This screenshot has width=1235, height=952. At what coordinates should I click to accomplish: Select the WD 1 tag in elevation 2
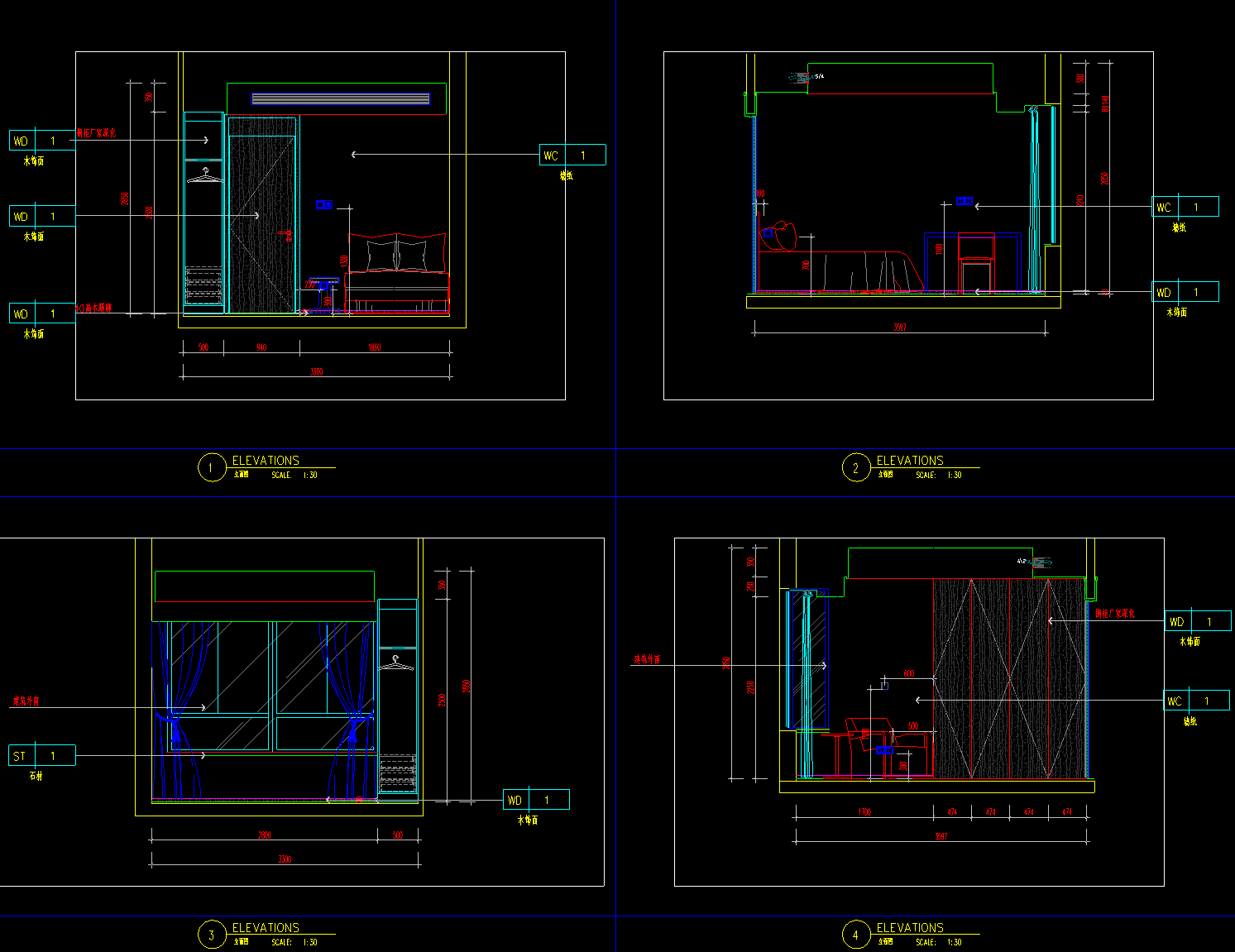[1185, 292]
